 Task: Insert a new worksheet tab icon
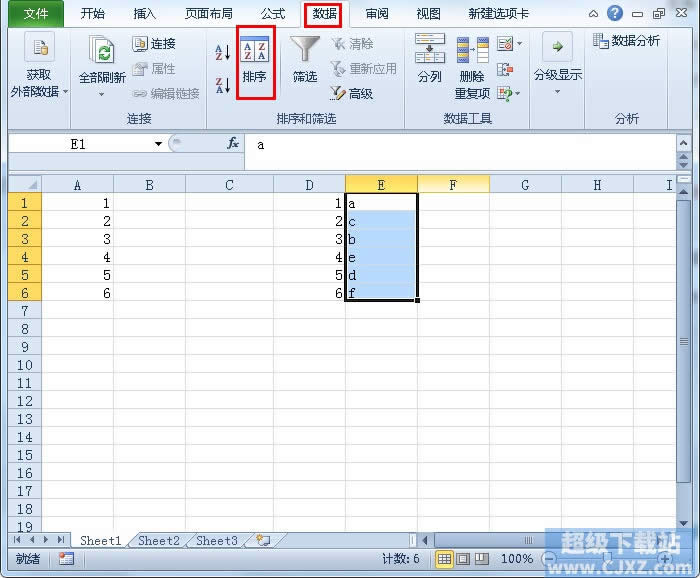click(263, 540)
